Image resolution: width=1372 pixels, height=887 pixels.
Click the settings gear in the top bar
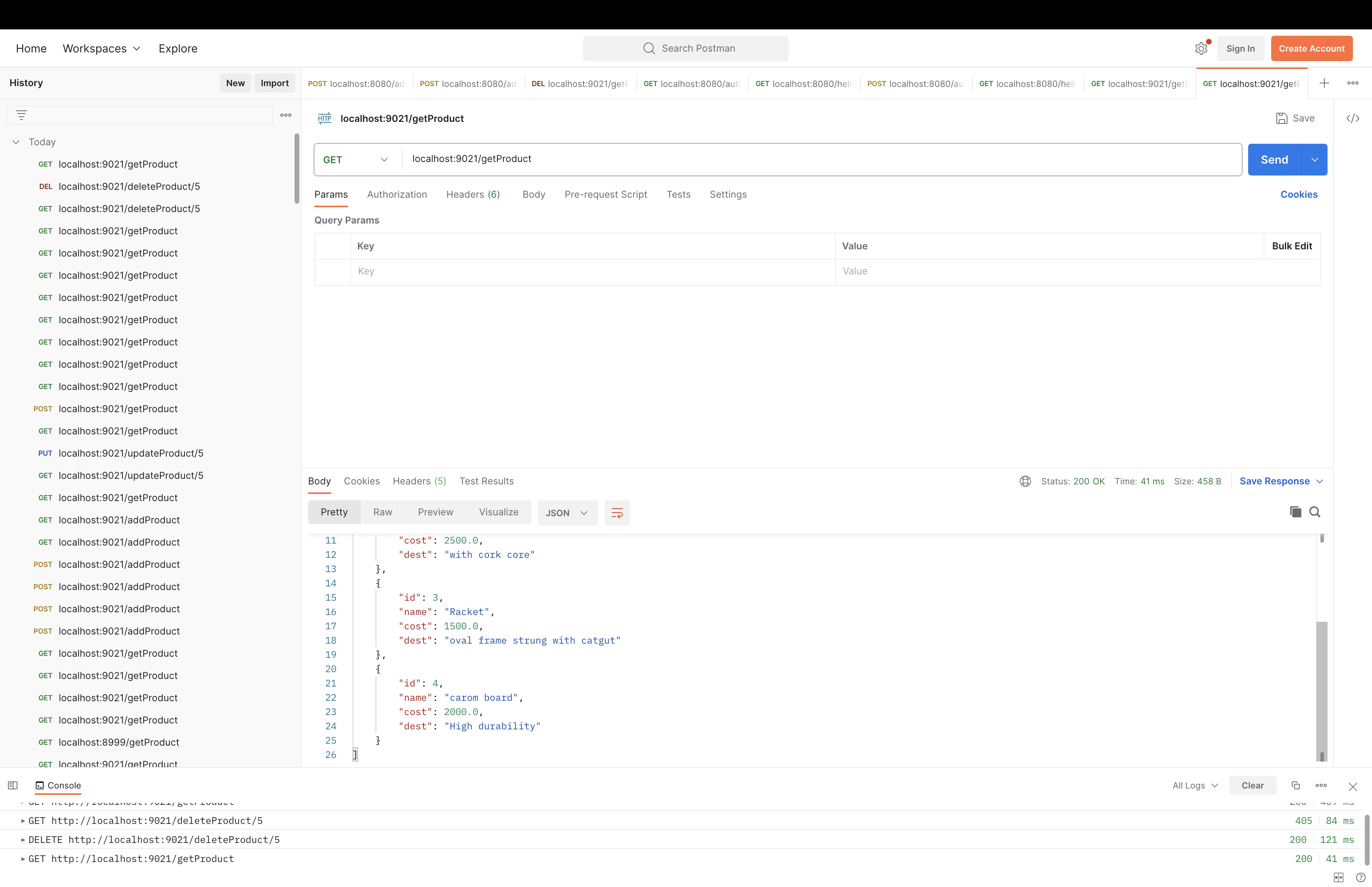tap(1201, 48)
